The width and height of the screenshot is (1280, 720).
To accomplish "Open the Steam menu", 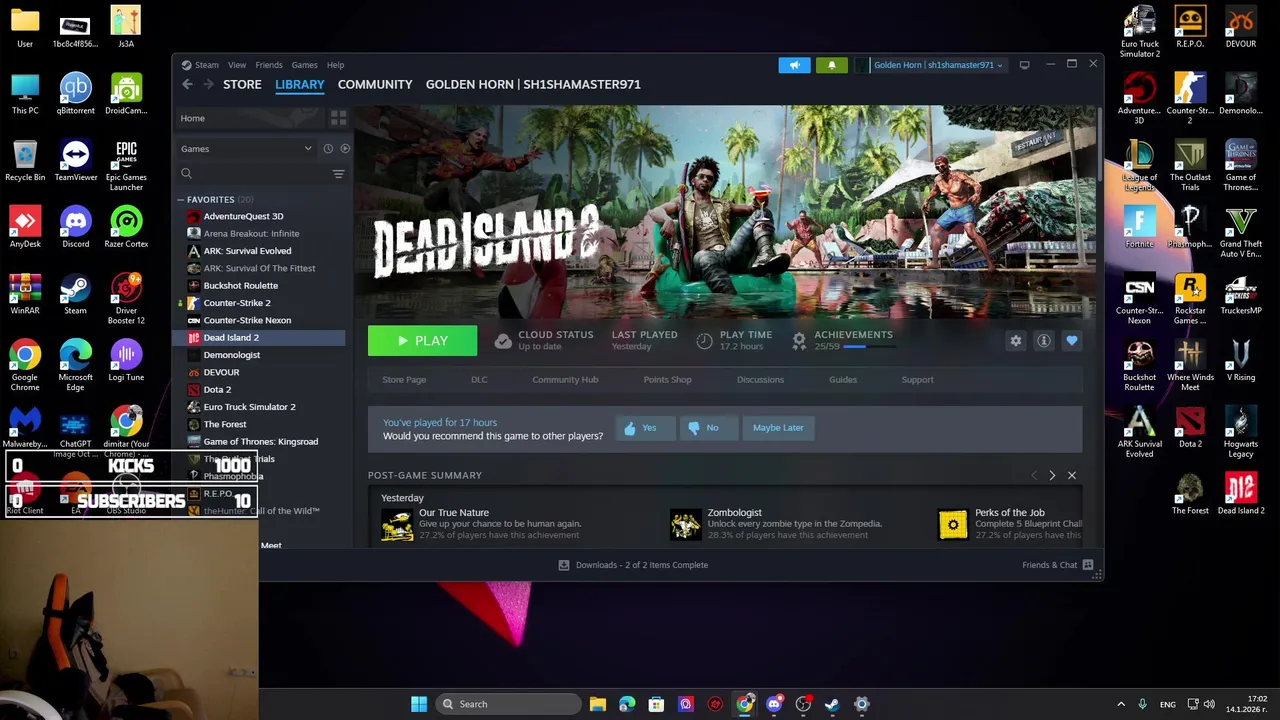I will coord(207,65).
